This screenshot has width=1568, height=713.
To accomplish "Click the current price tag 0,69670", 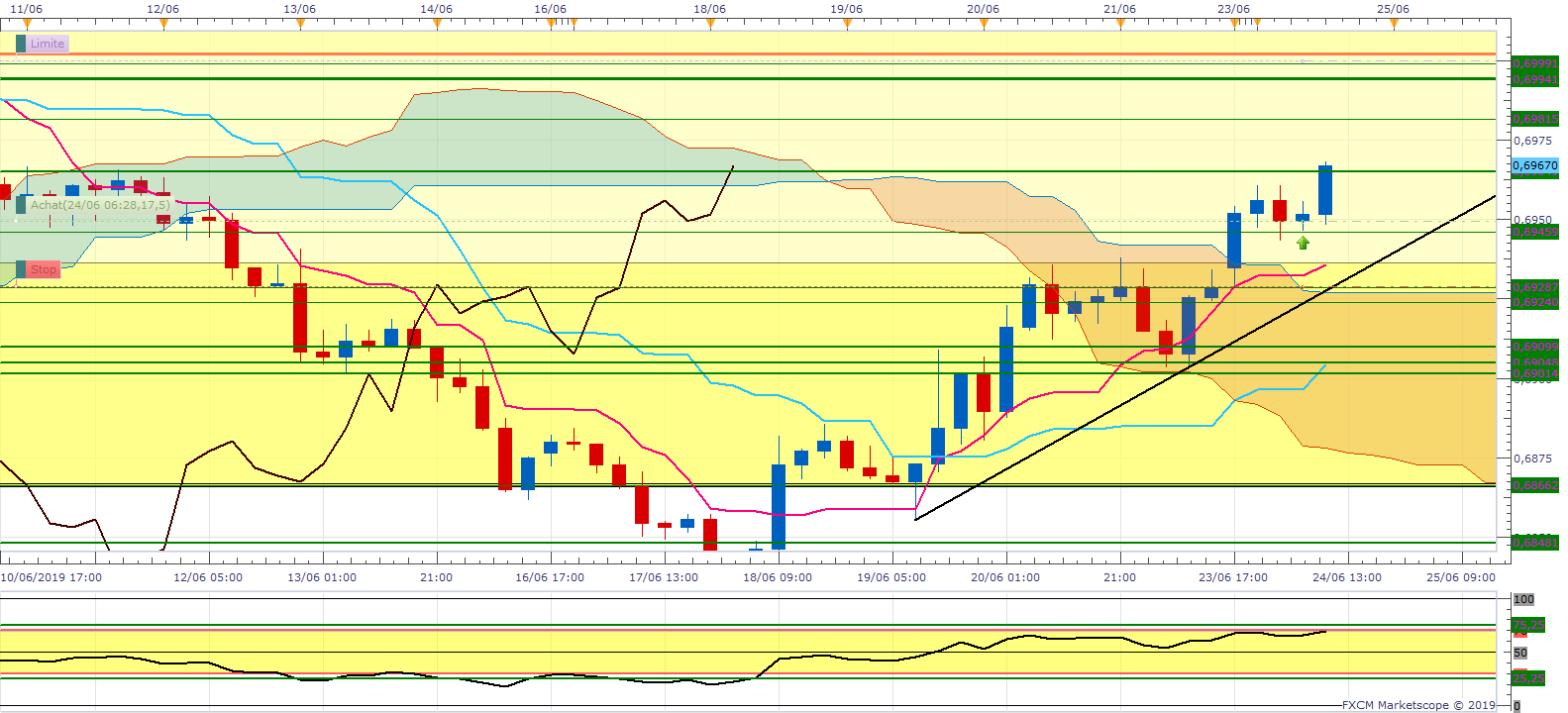I will coord(1535,165).
